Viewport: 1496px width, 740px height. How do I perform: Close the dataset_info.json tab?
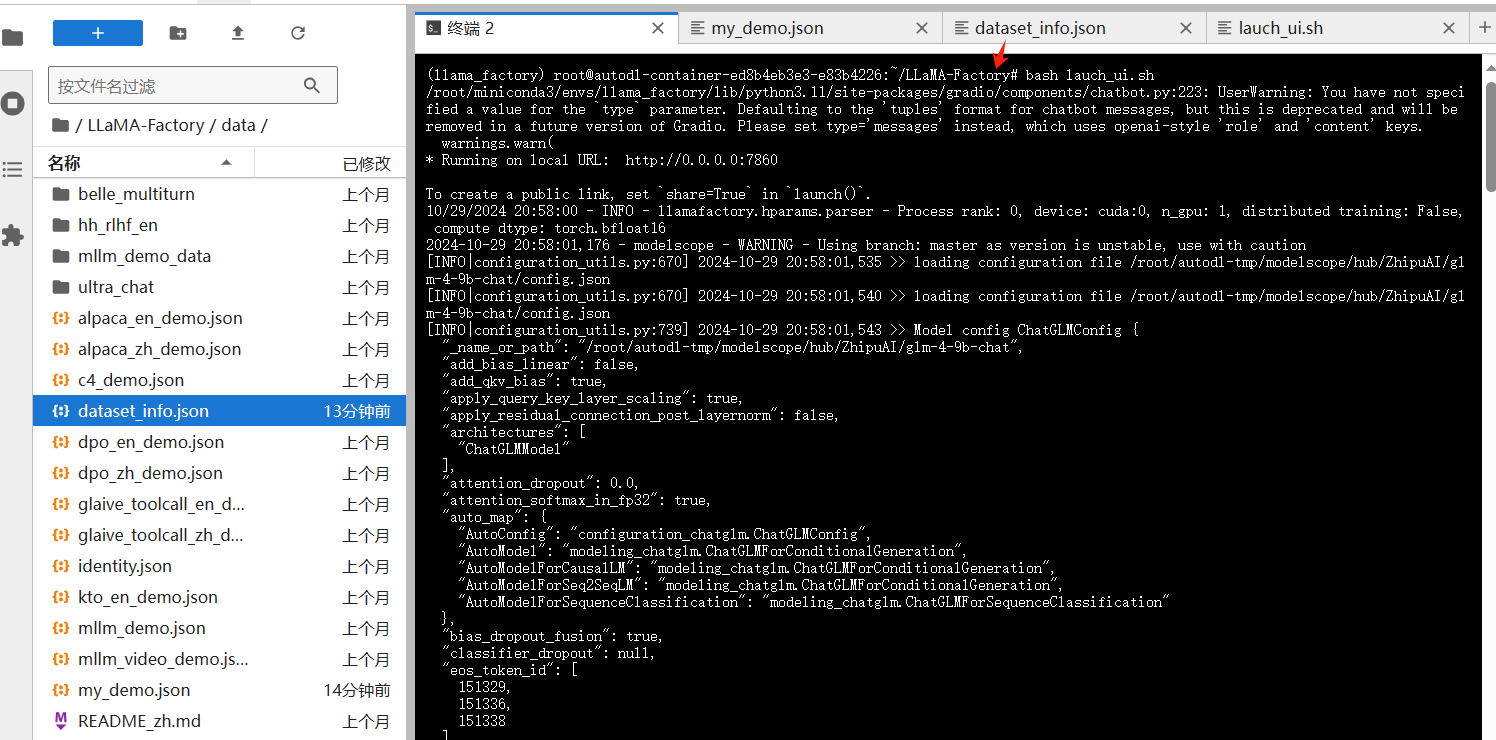click(1186, 28)
